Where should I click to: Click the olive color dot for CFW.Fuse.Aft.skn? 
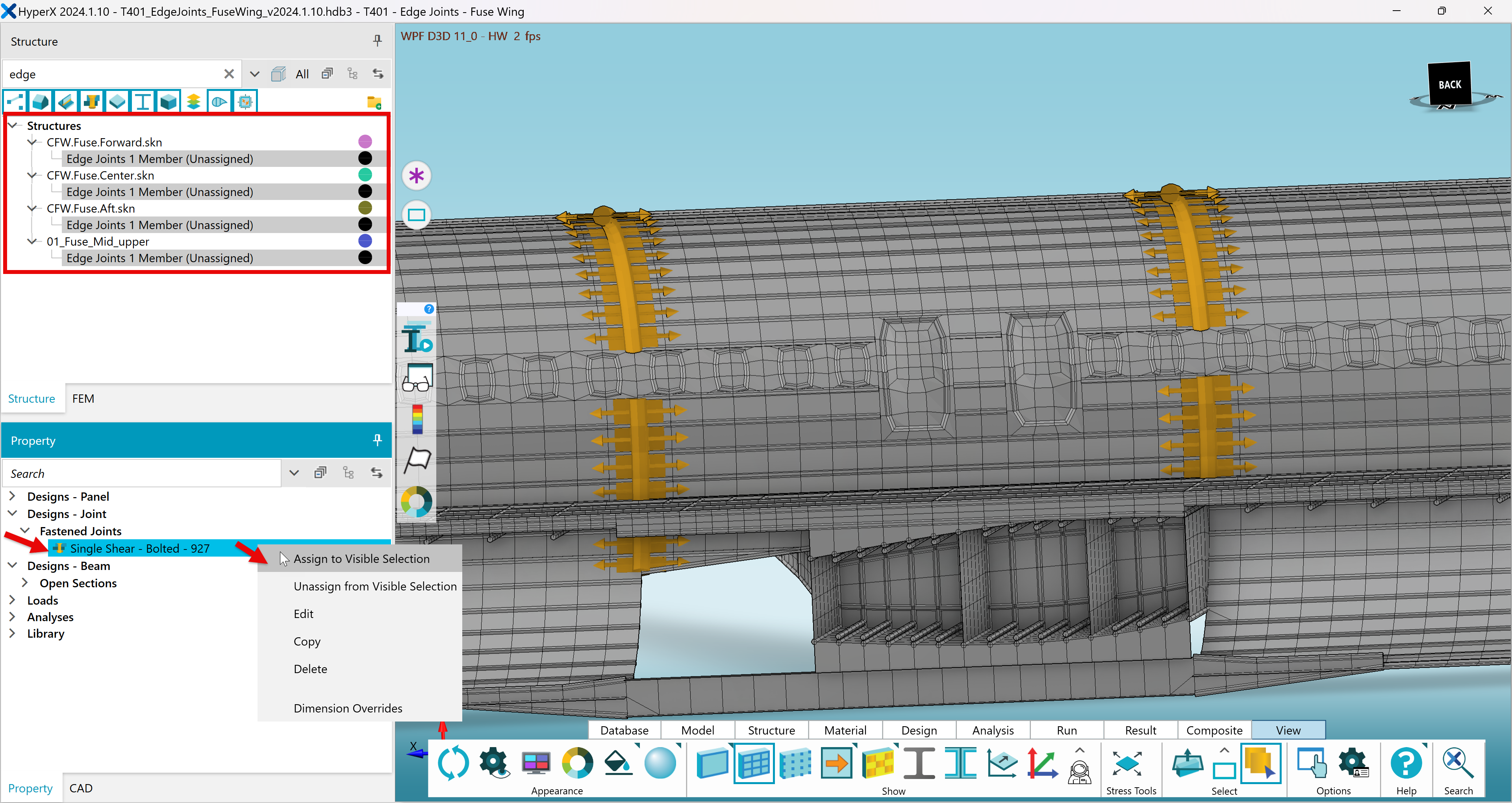tap(365, 207)
